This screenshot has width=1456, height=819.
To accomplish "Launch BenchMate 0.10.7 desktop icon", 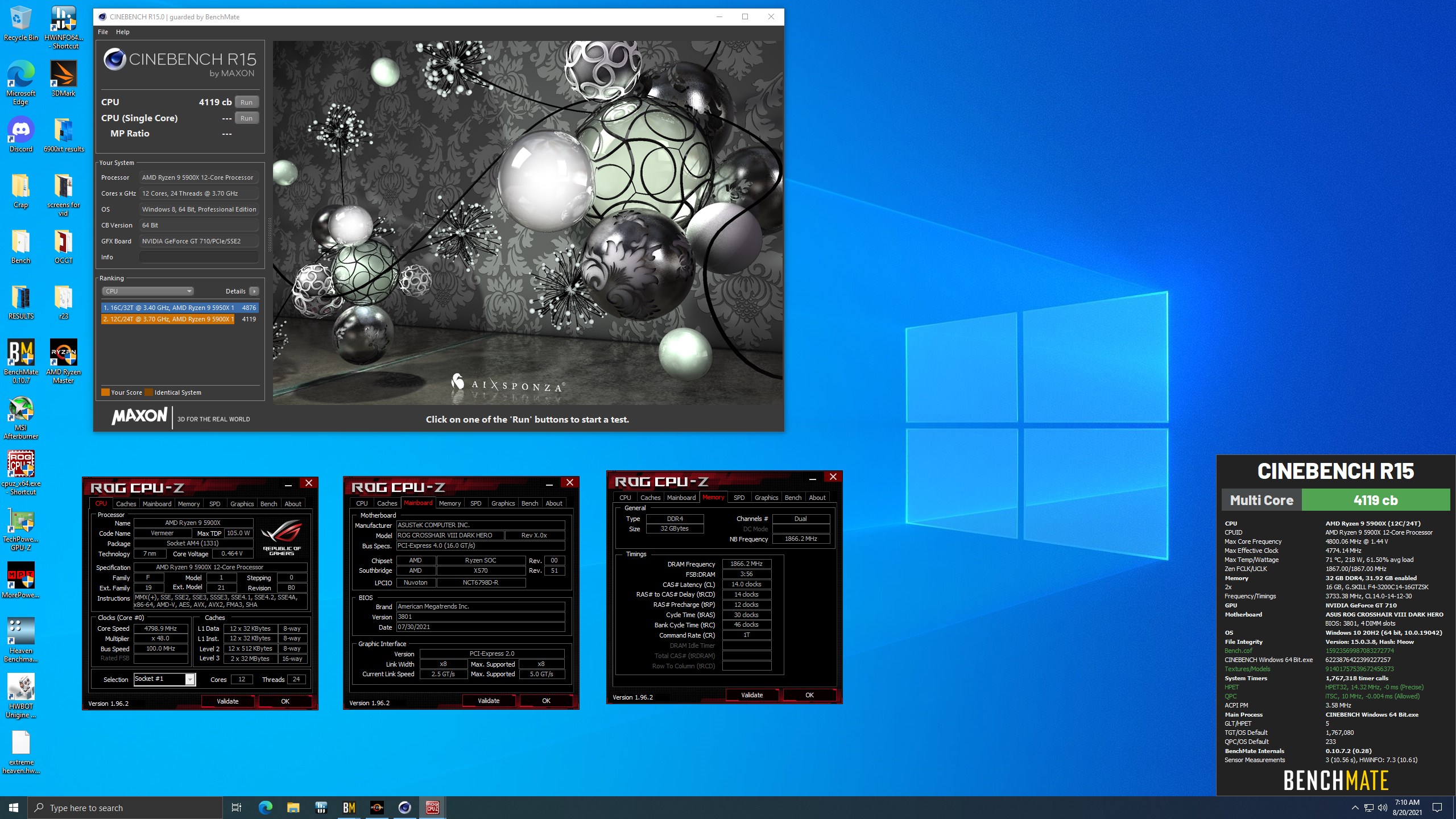I will point(20,361).
